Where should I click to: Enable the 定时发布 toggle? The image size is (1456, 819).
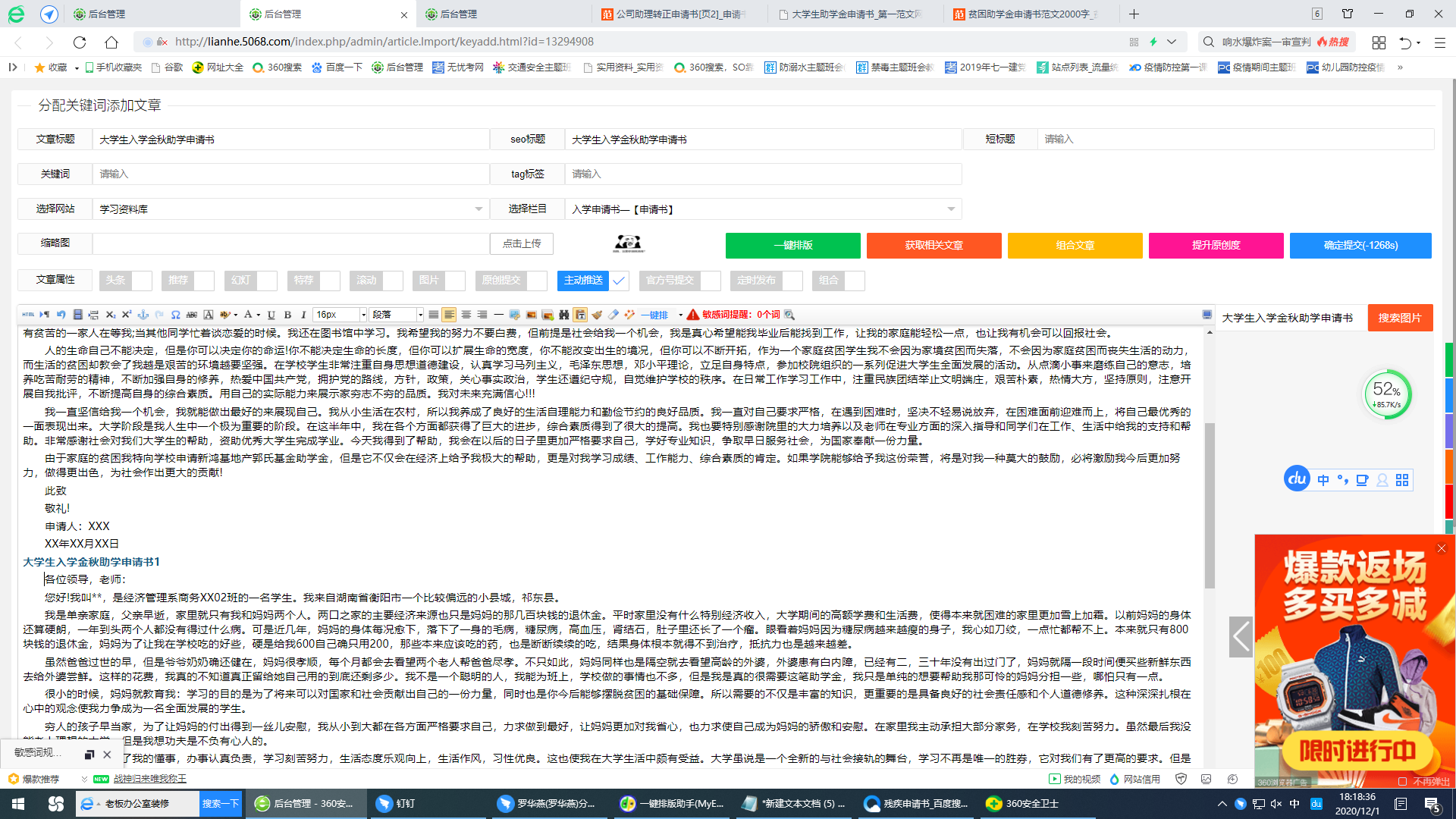(x=793, y=280)
